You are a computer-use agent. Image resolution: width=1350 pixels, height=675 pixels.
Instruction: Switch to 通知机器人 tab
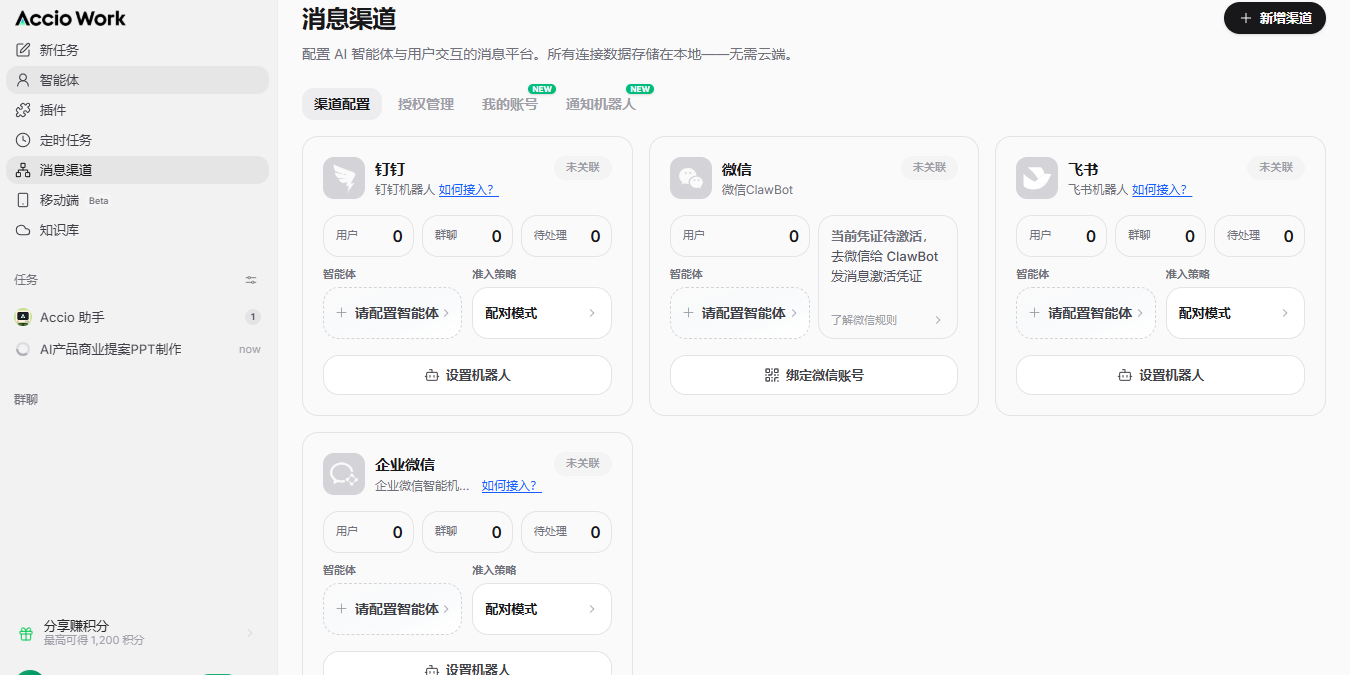[600, 104]
